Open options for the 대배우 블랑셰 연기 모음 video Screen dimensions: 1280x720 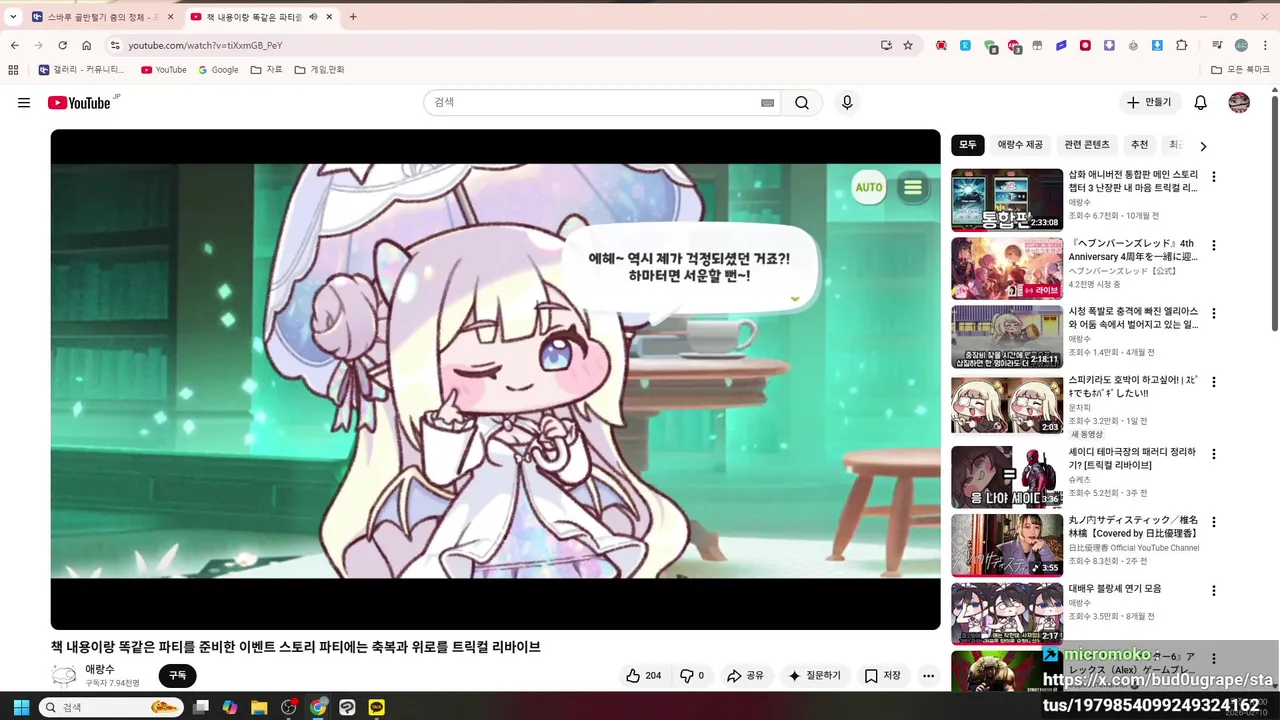point(1214,591)
